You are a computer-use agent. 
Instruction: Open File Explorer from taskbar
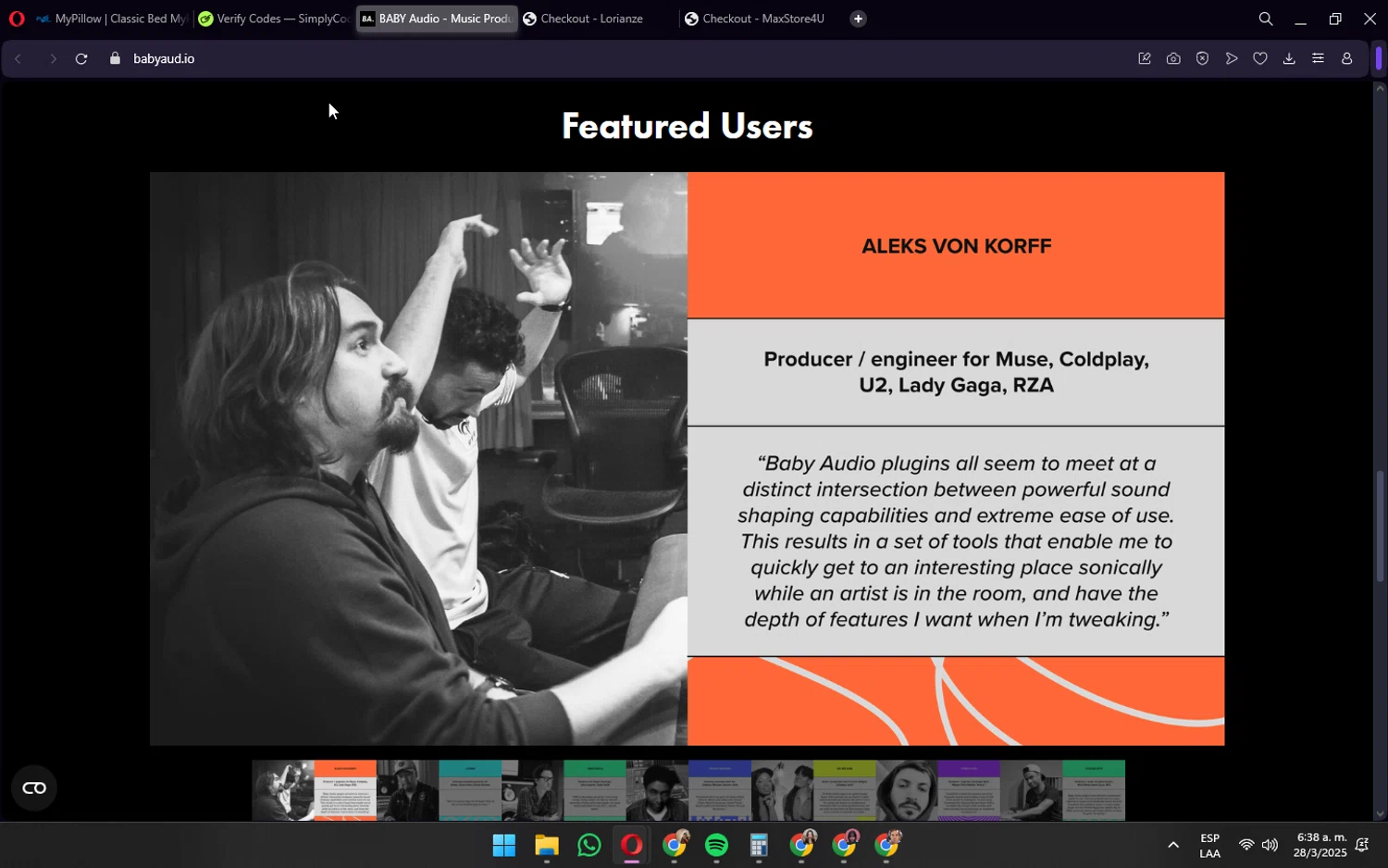(546, 846)
